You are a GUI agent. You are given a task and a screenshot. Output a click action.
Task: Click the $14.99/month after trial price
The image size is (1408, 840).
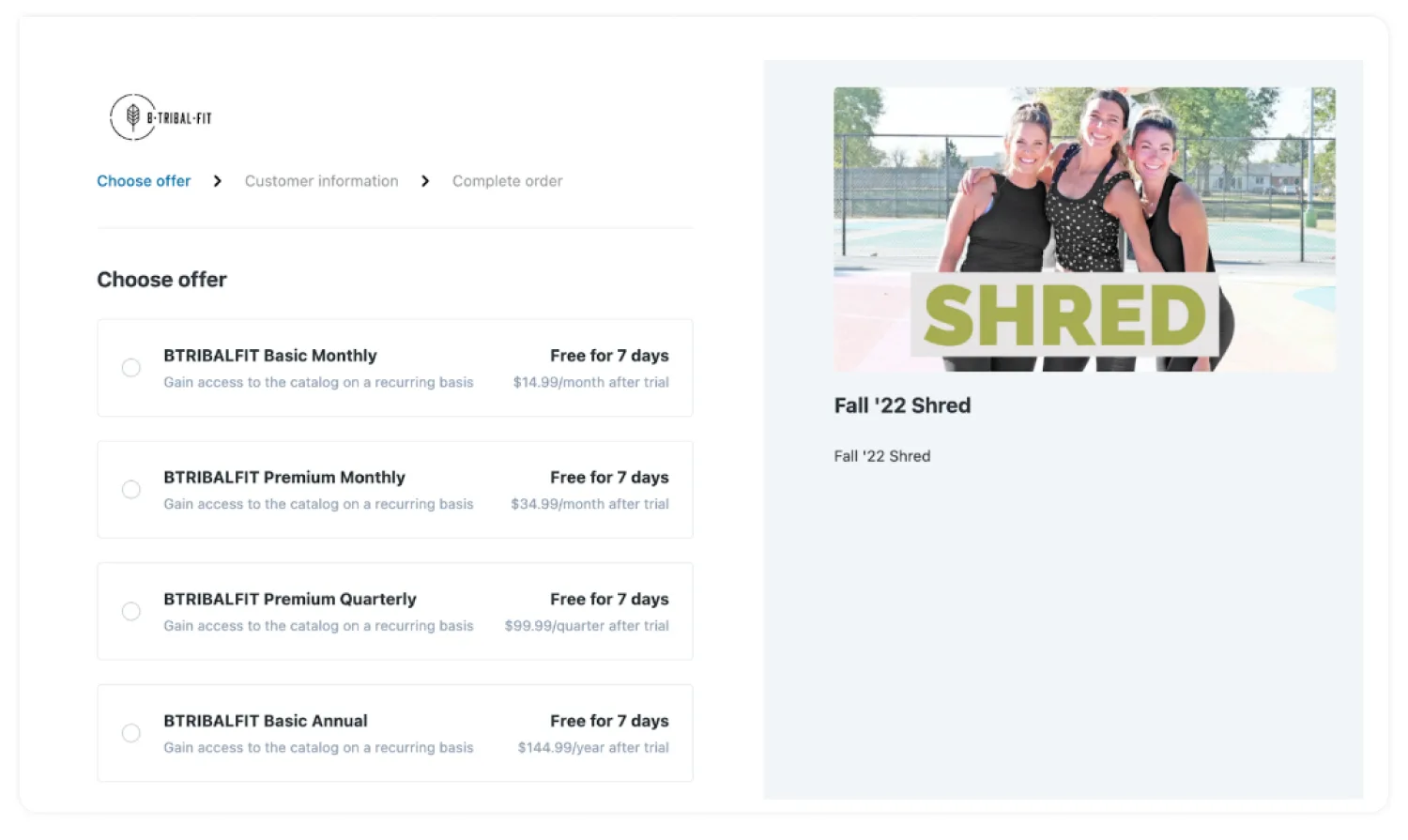click(591, 382)
